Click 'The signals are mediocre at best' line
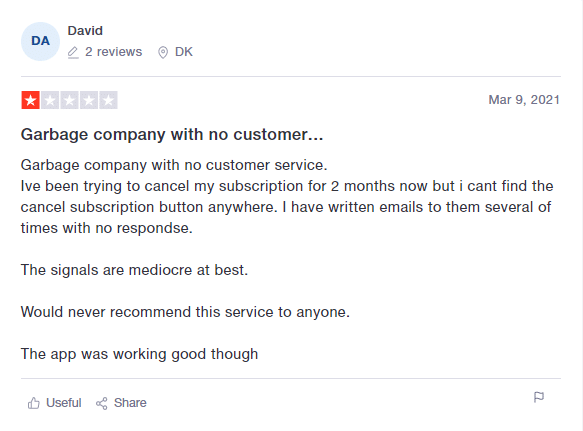 click(x=134, y=270)
